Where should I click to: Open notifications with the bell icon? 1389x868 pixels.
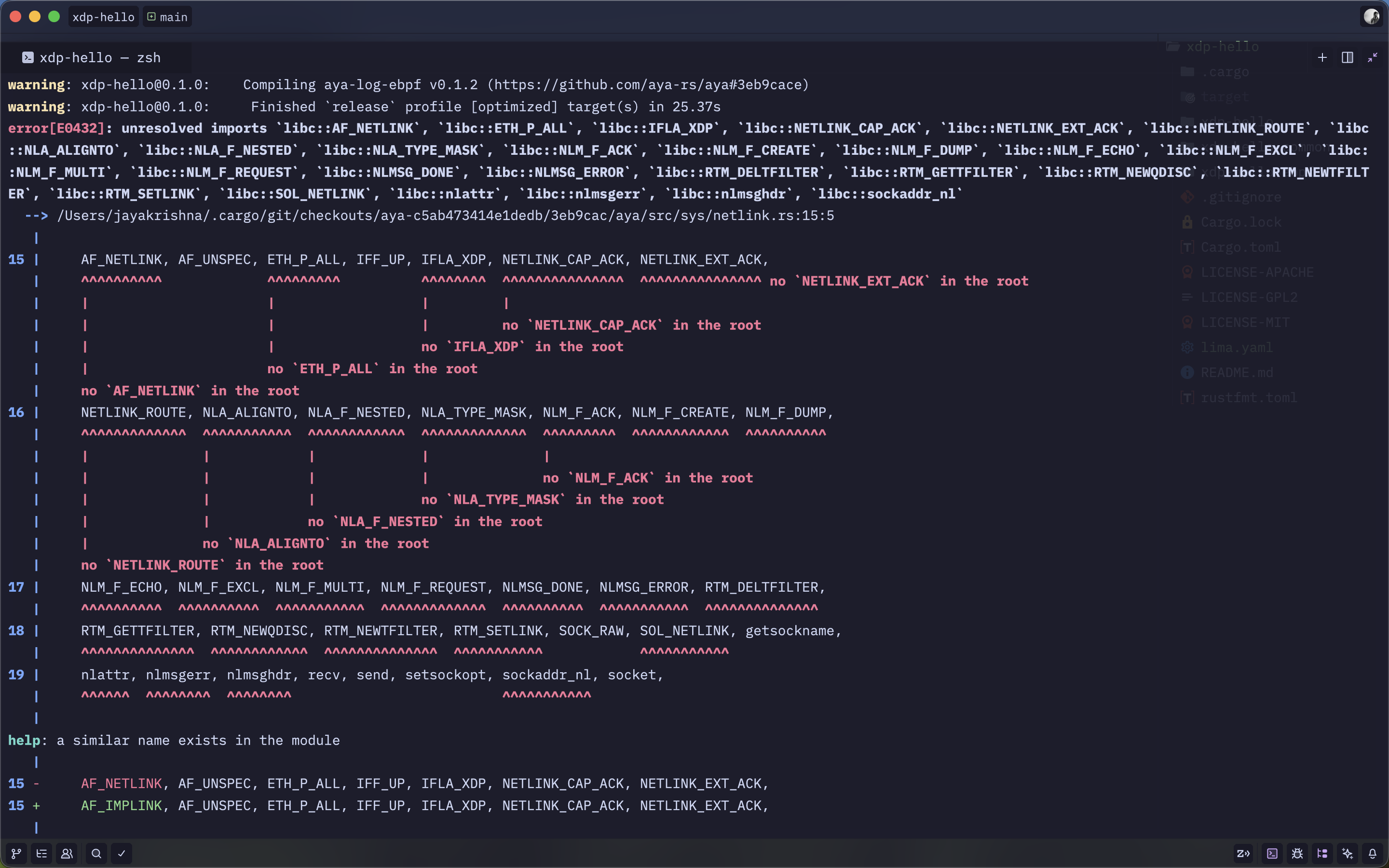coord(1373,853)
